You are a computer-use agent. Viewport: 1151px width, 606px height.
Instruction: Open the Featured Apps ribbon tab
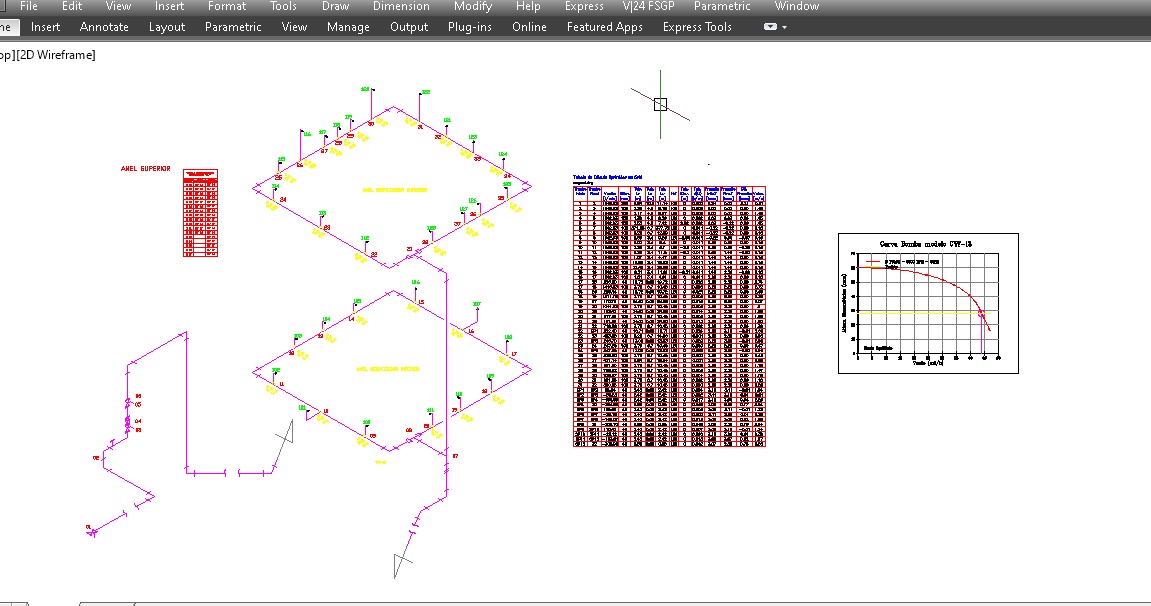click(x=604, y=27)
